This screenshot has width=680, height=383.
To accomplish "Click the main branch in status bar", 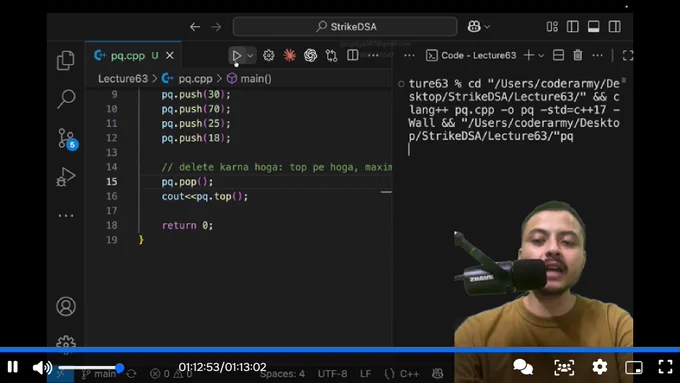I will [99, 373].
